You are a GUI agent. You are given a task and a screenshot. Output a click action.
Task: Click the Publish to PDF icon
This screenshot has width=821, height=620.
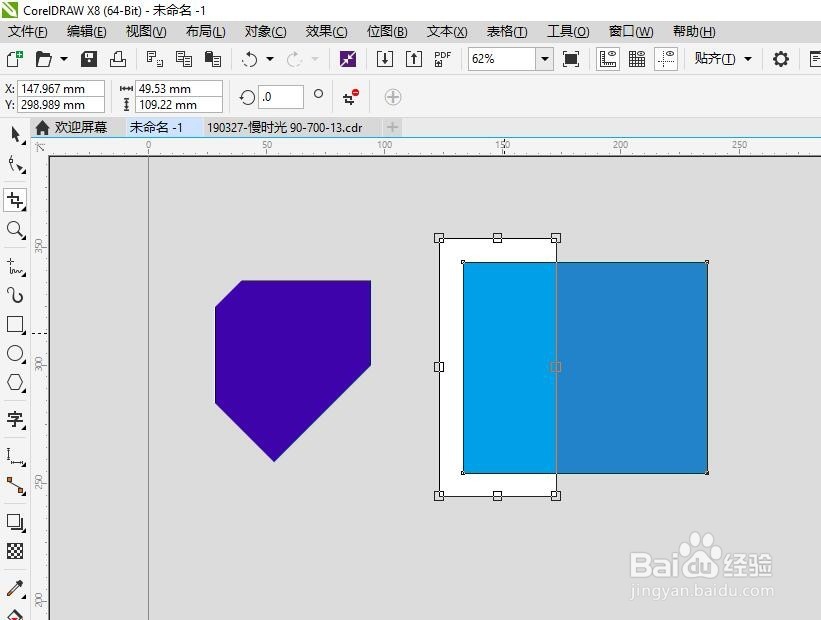coord(442,59)
